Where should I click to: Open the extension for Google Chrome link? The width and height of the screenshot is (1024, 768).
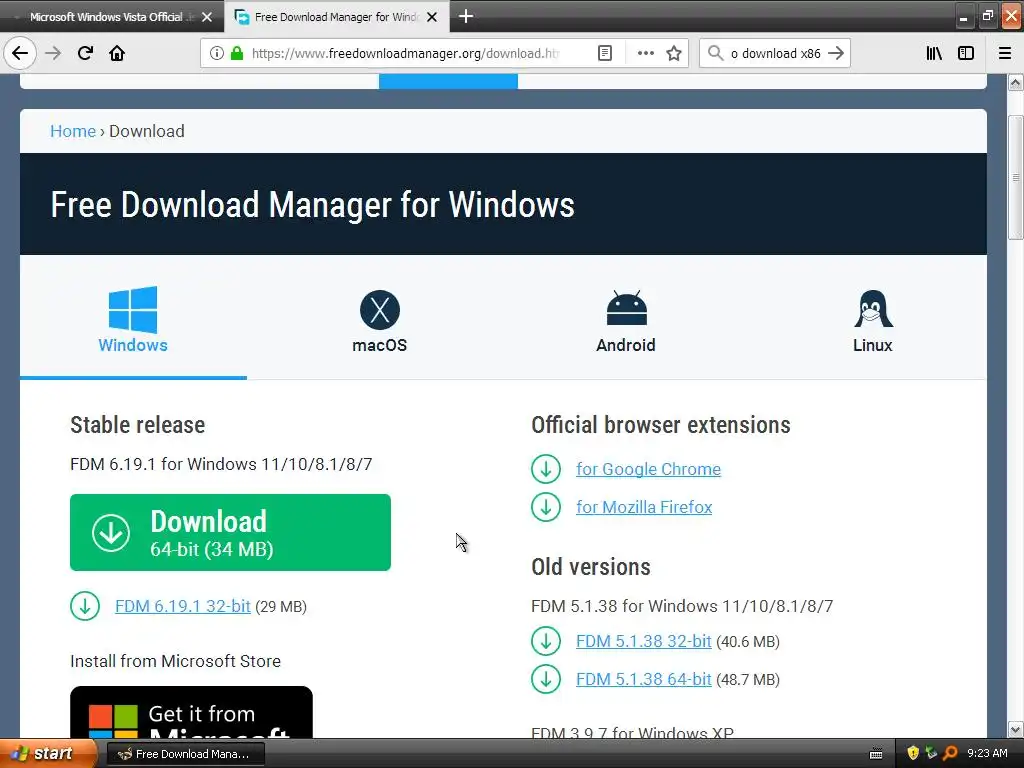[648, 469]
